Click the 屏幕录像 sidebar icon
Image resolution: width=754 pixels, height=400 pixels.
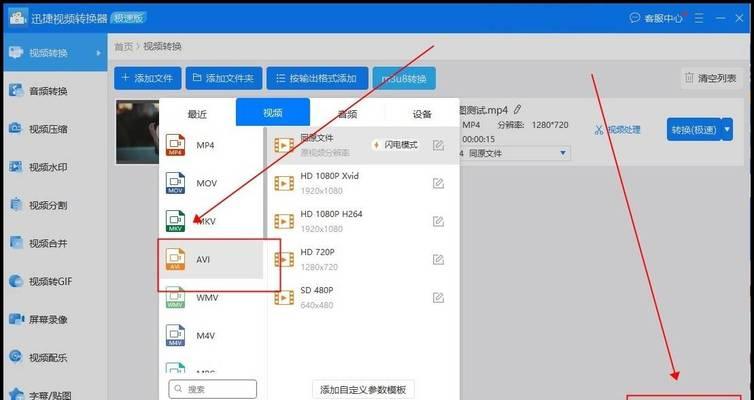click(16, 319)
